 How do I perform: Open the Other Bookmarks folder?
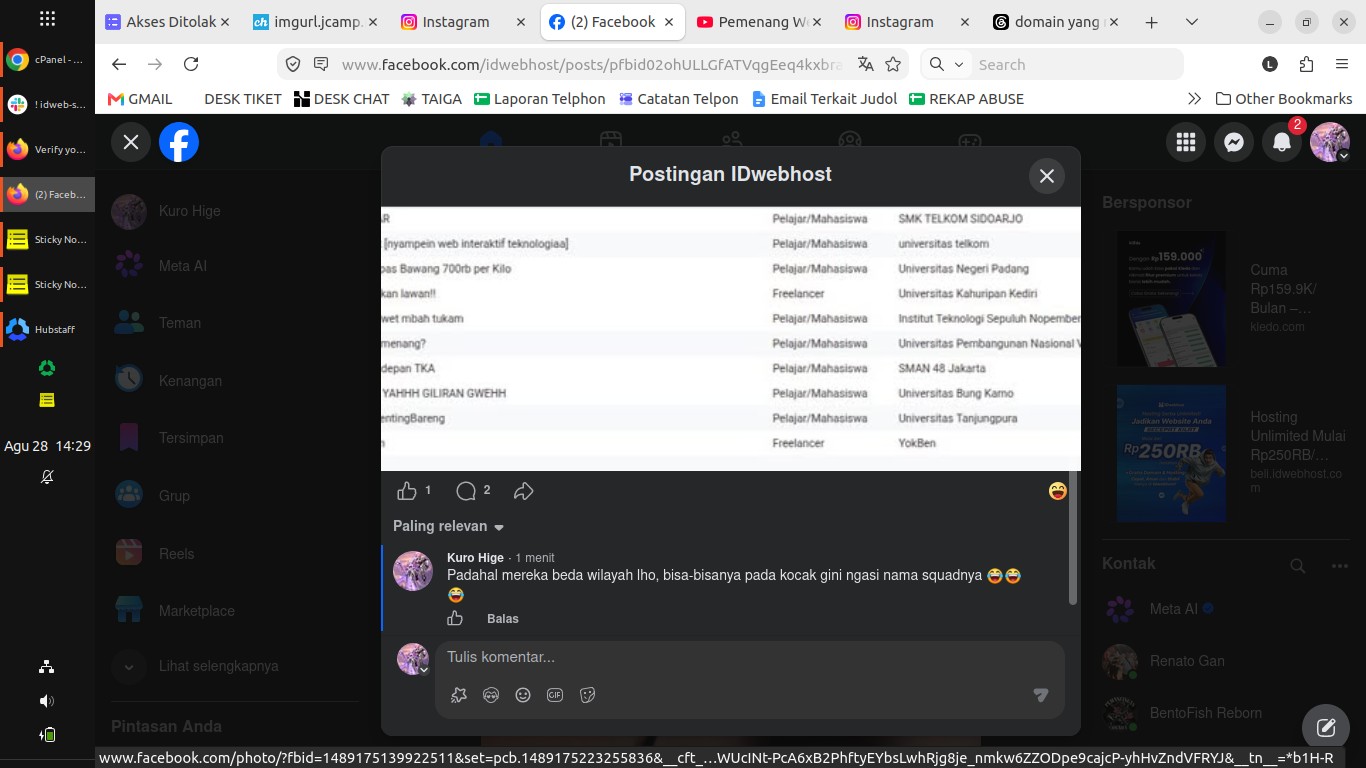coord(1284,99)
